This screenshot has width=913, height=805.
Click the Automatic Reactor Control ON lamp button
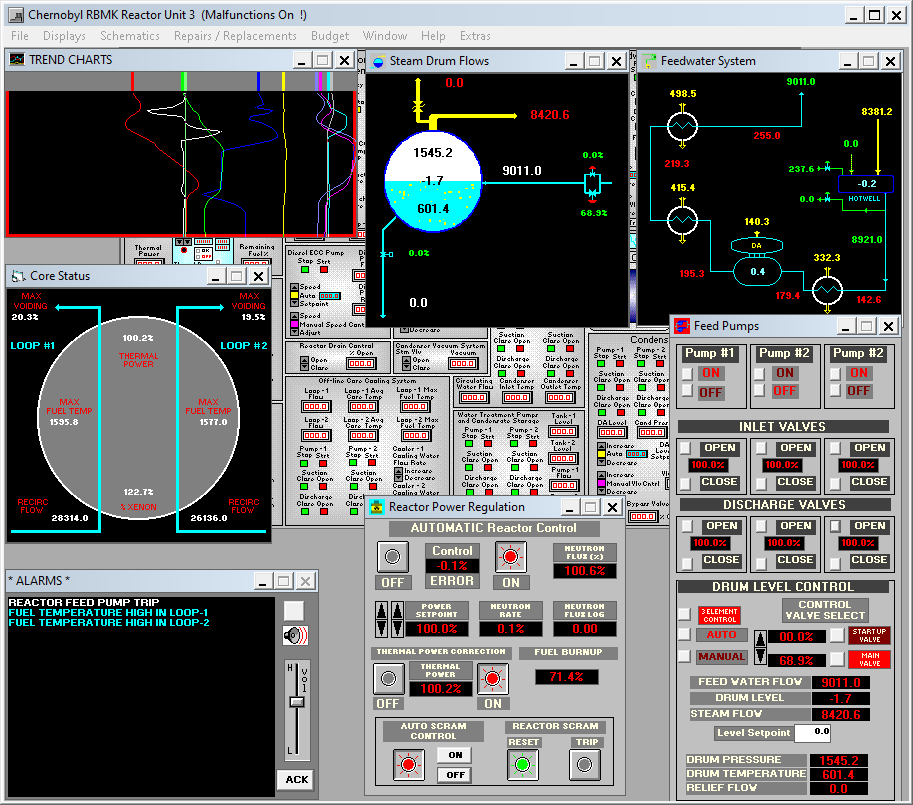click(511, 557)
